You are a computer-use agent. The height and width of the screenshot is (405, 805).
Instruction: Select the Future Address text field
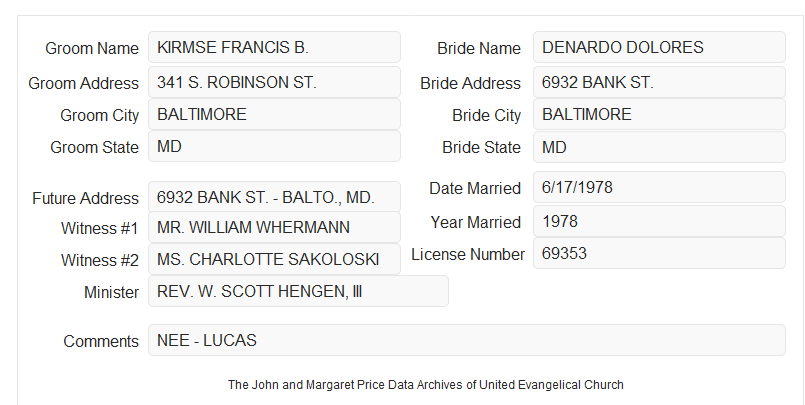point(274,197)
